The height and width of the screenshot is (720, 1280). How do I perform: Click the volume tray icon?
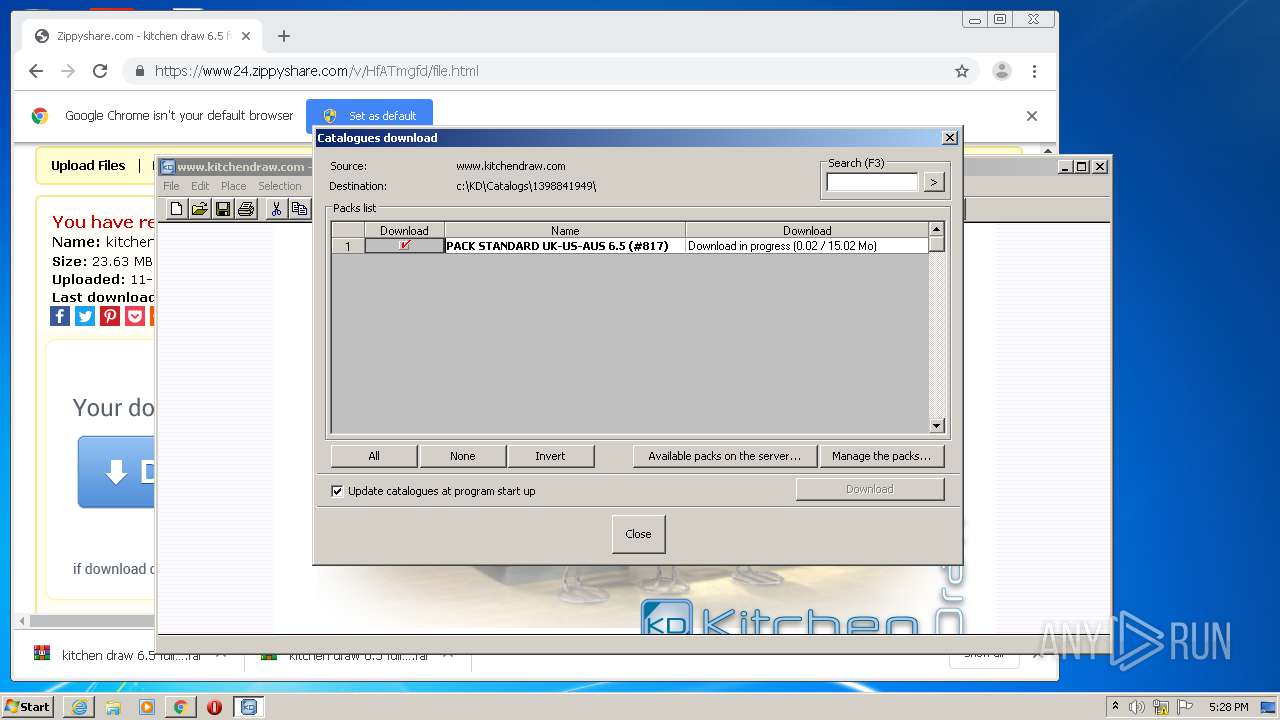coord(1137,707)
